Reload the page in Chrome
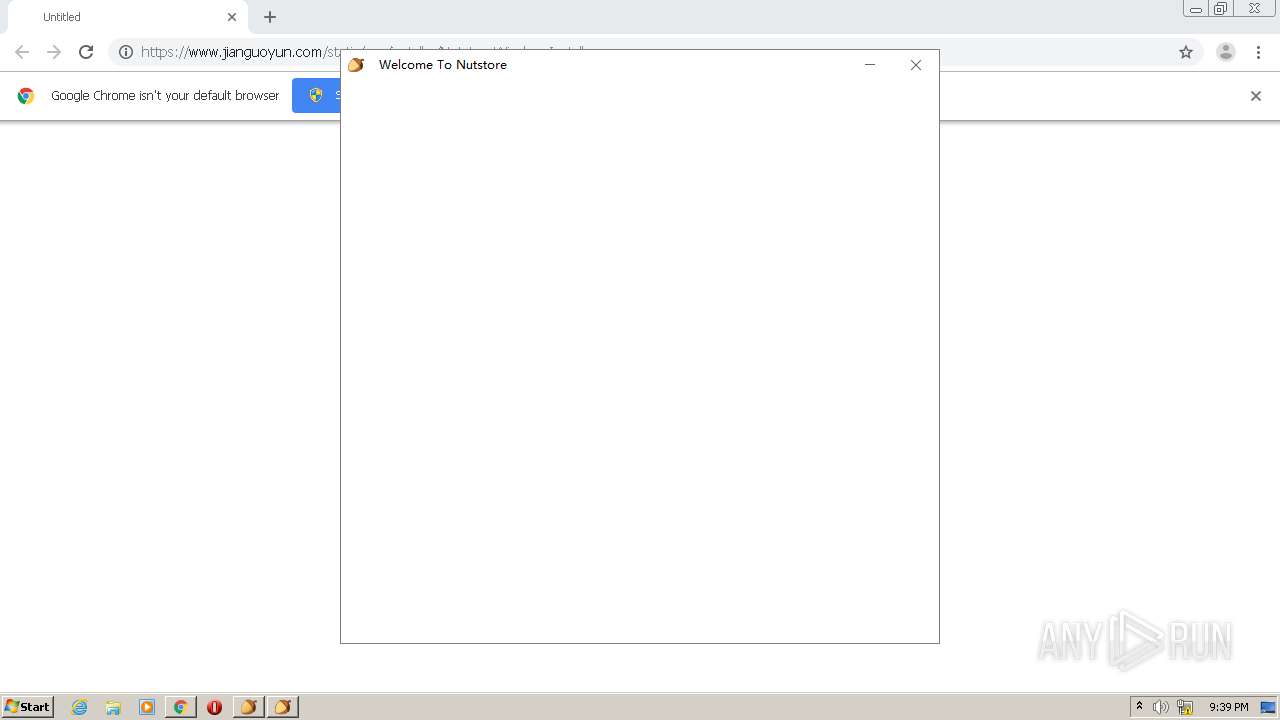Image resolution: width=1280 pixels, height=720 pixels. (x=86, y=52)
